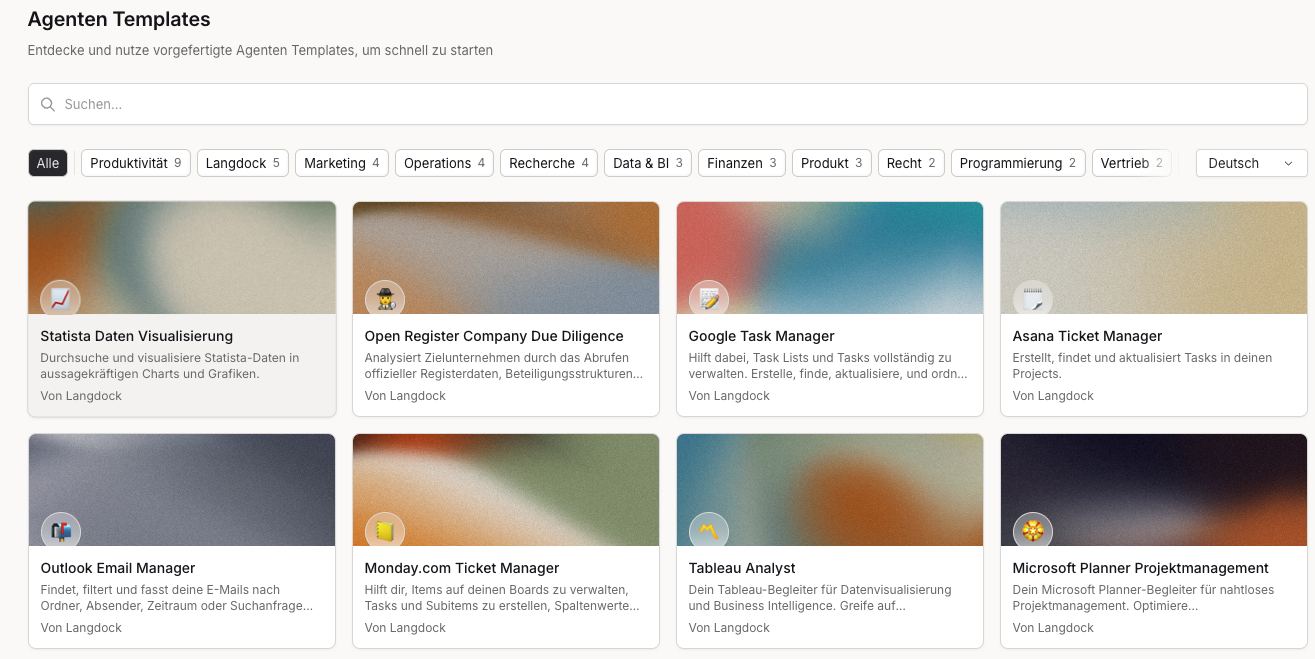Click the Microsoft Planner Projektmanagement title
The width and height of the screenshot is (1315, 659).
point(1141,568)
